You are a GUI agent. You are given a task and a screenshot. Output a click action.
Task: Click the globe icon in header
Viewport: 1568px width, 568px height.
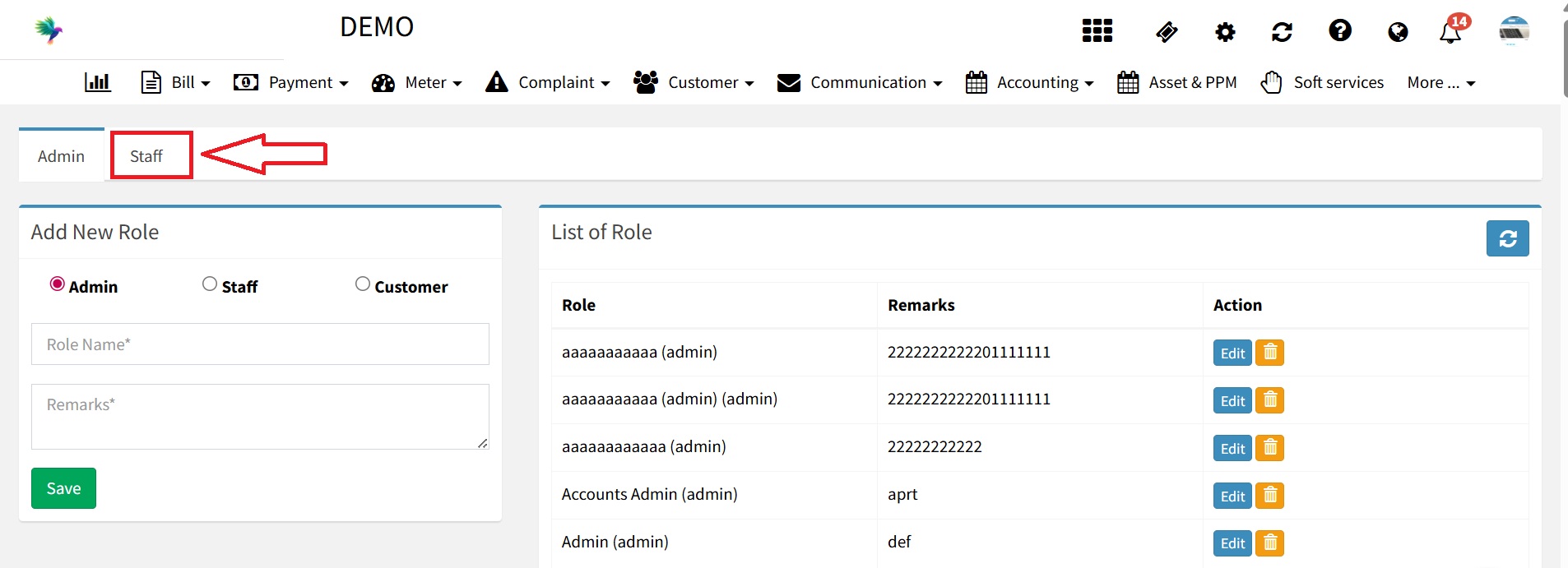click(x=1397, y=32)
